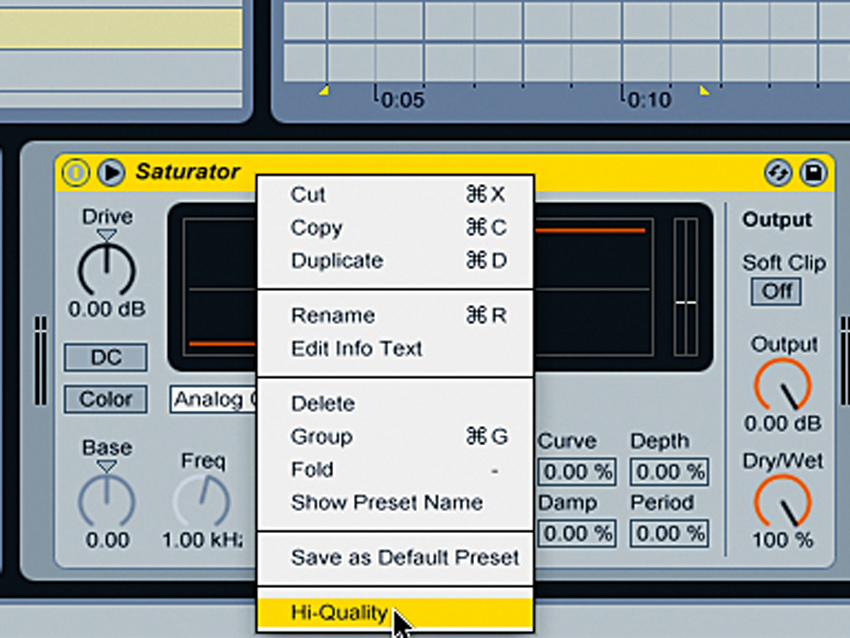Choose Cut from the context menu
Viewport: 850px width, 638px height.
point(396,195)
